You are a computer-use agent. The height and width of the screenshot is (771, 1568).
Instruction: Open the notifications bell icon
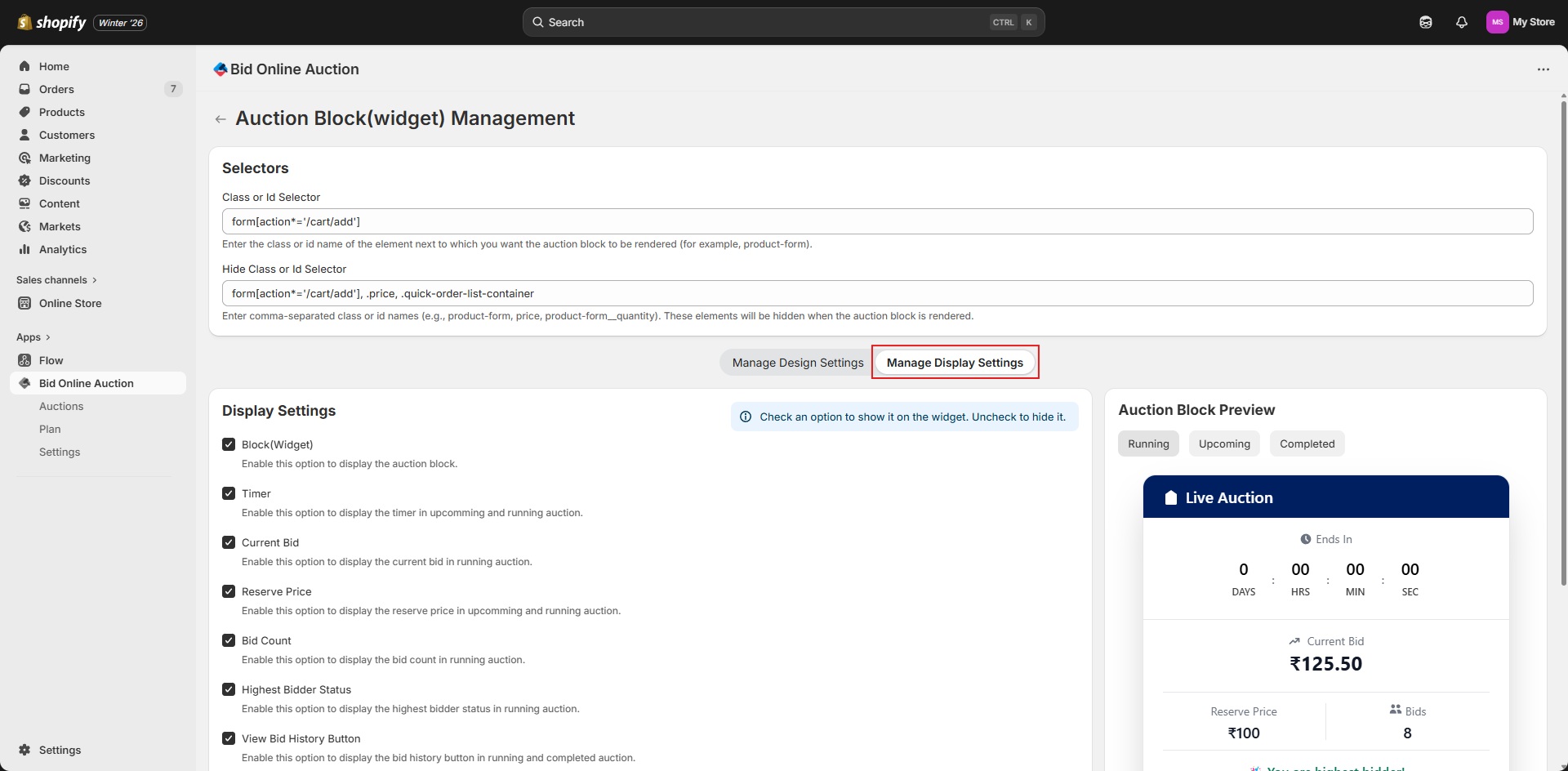coord(1461,23)
